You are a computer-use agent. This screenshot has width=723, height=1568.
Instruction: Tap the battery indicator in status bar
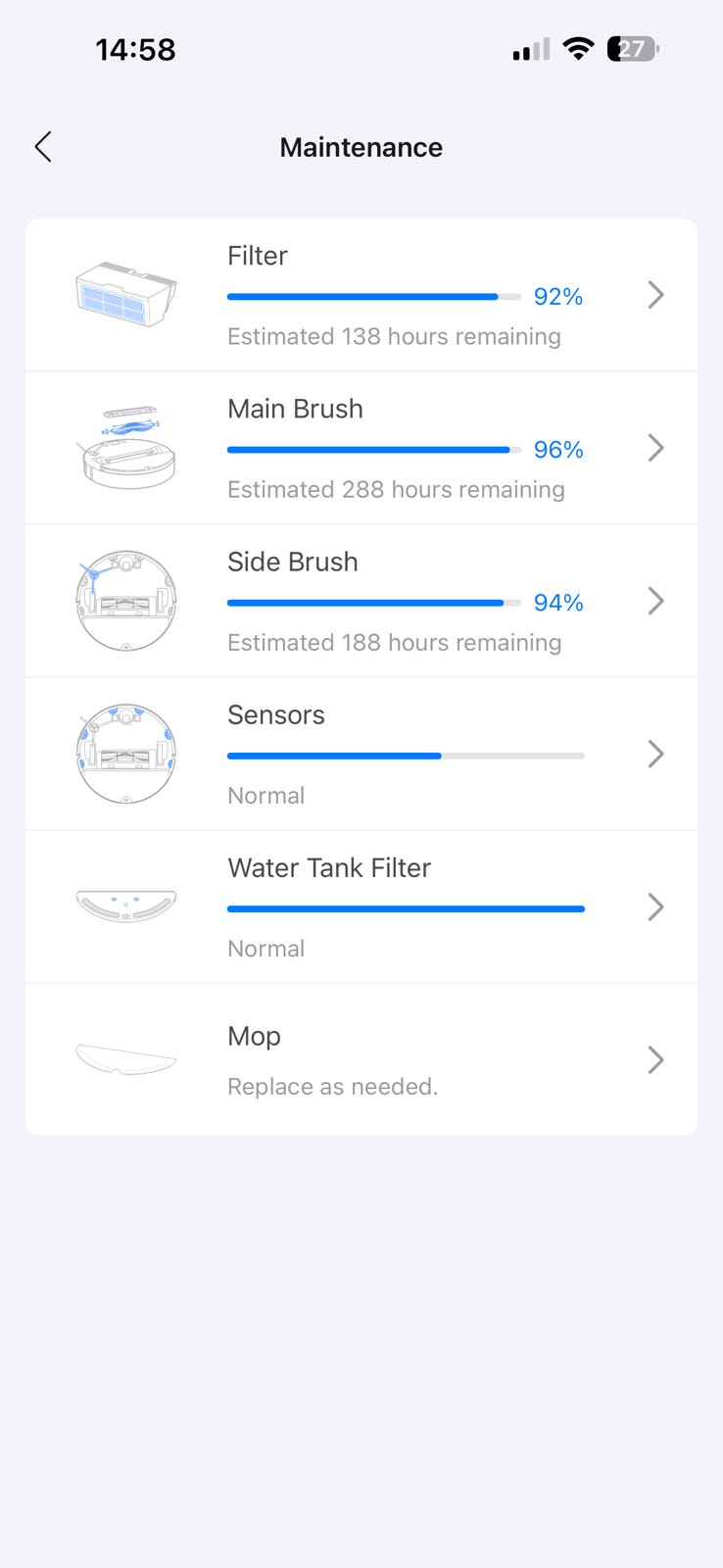click(633, 49)
